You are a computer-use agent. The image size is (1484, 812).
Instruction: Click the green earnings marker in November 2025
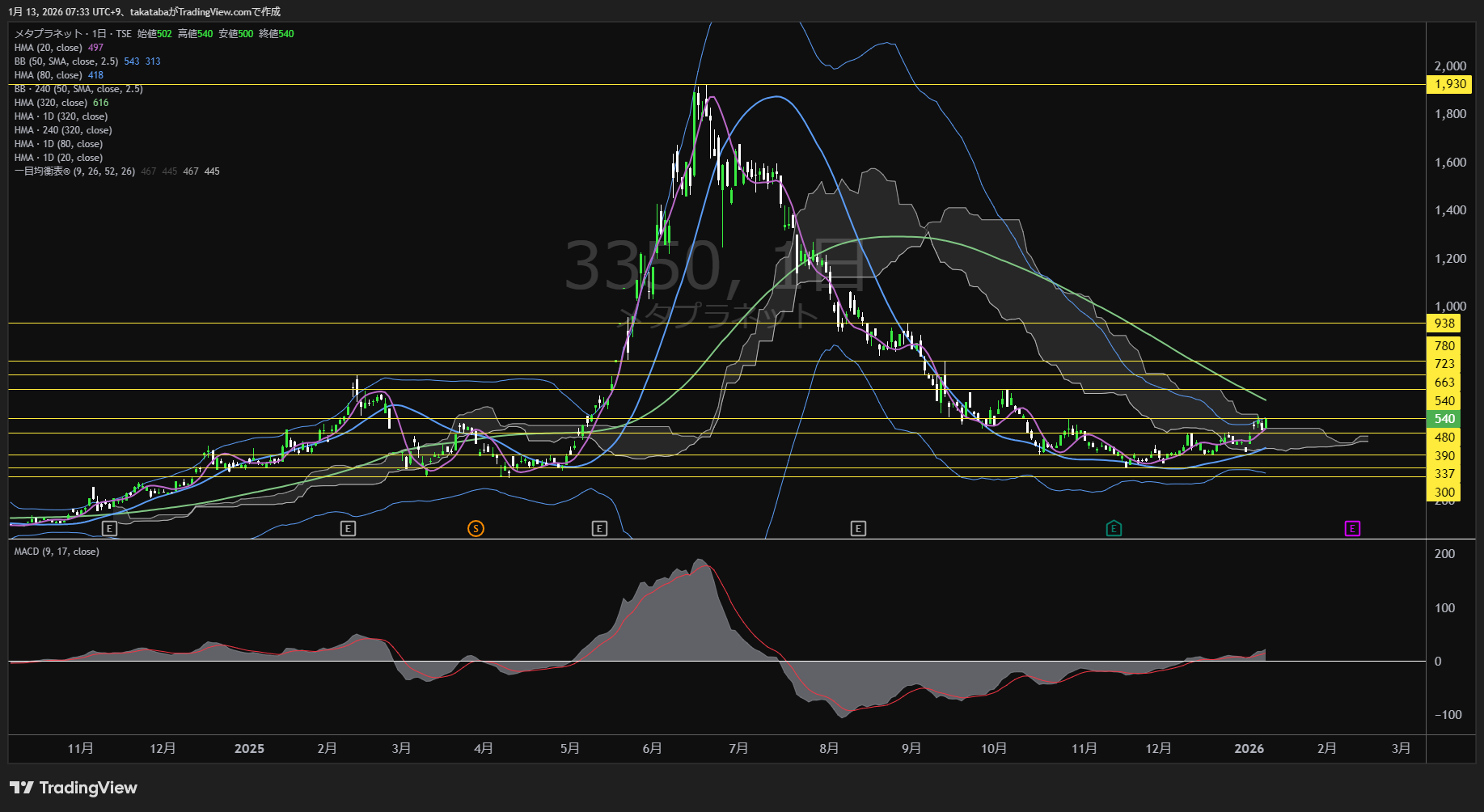(x=1114, y=528)
